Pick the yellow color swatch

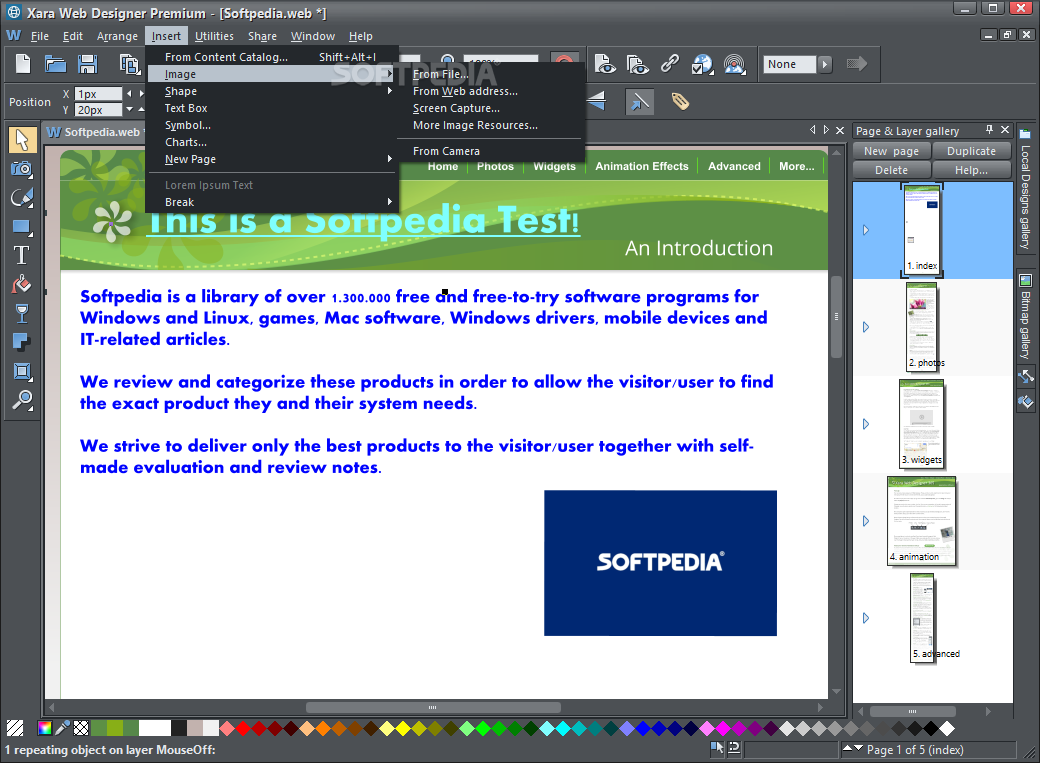[x=403, y=728]
